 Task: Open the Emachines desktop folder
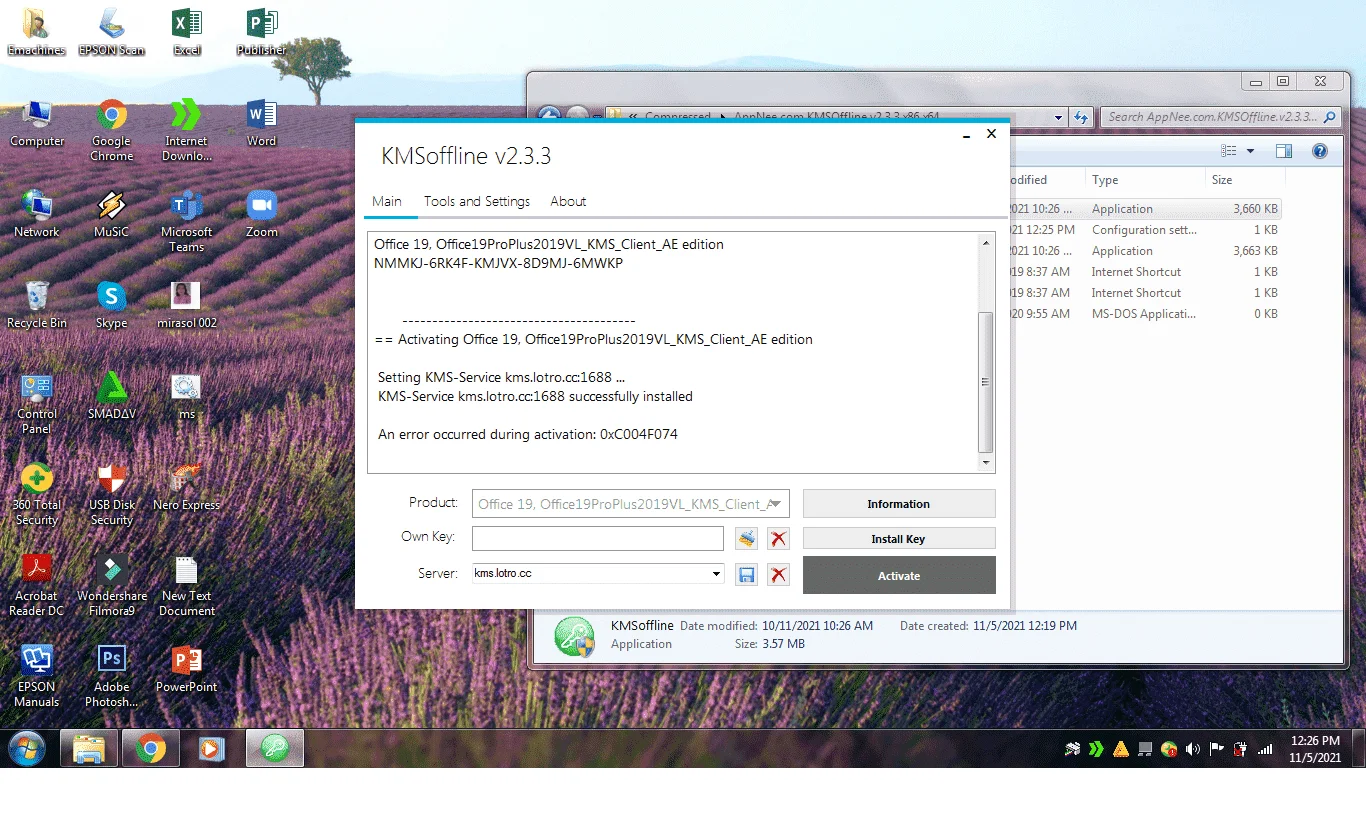click(37, 32)
